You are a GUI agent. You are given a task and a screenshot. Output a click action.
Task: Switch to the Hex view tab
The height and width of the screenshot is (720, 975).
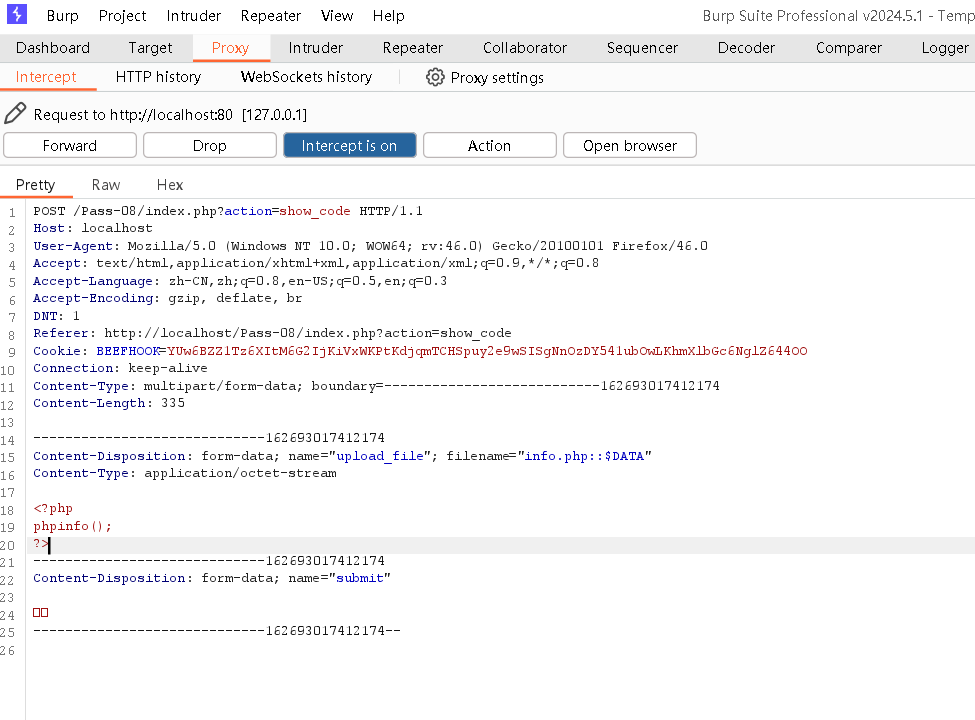(170, 185)
